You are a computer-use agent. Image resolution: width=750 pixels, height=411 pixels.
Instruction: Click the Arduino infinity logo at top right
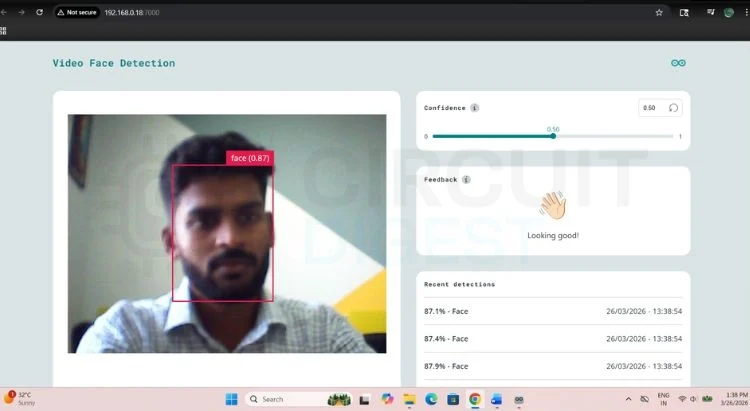point(678,63)
